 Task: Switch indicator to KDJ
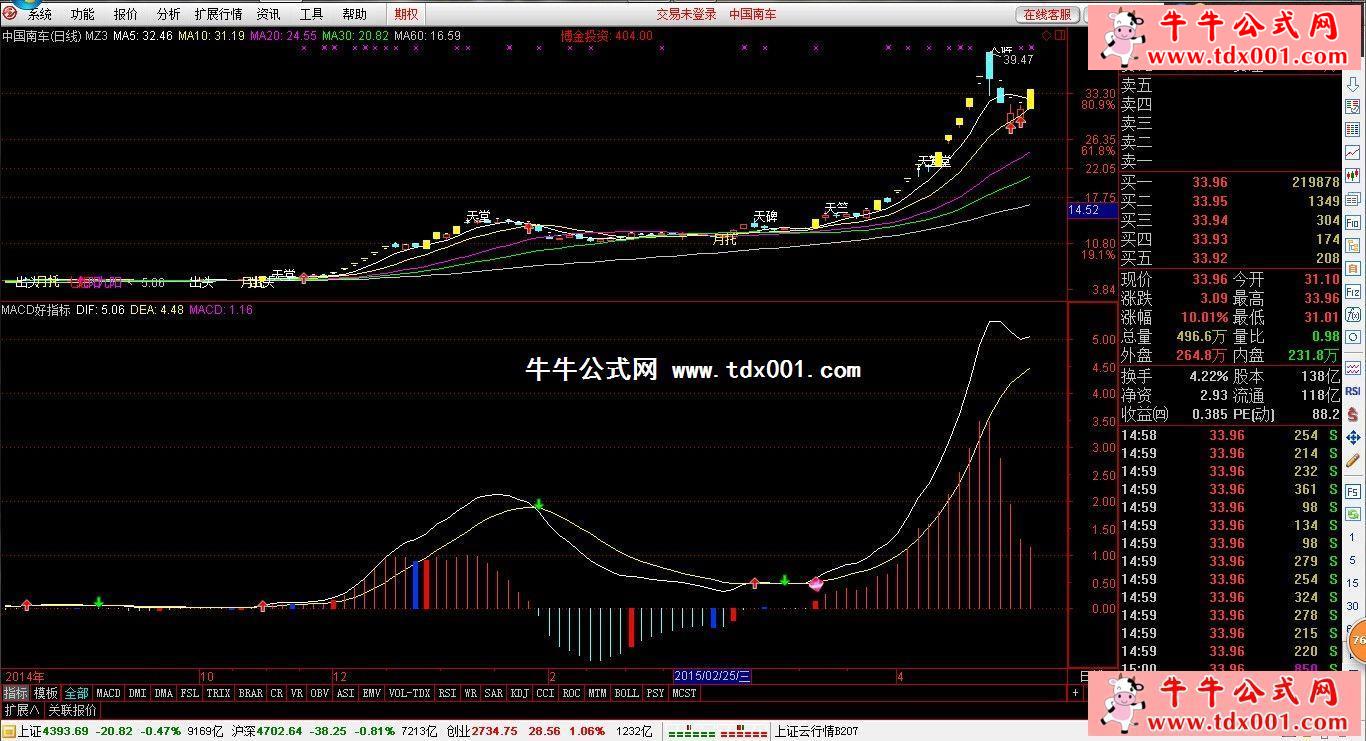coord(519,693)
